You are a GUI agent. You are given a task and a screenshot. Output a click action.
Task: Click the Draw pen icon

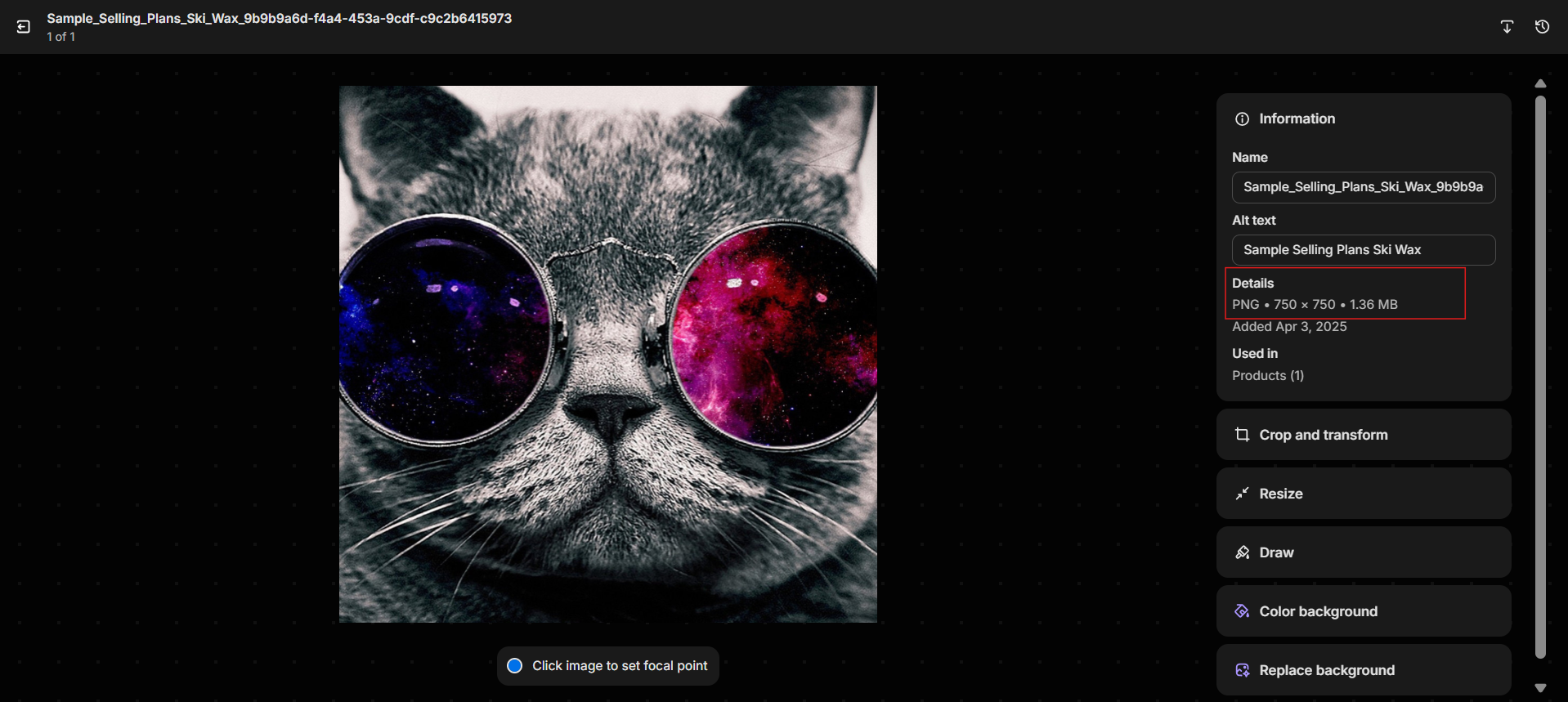point(1242,552)
